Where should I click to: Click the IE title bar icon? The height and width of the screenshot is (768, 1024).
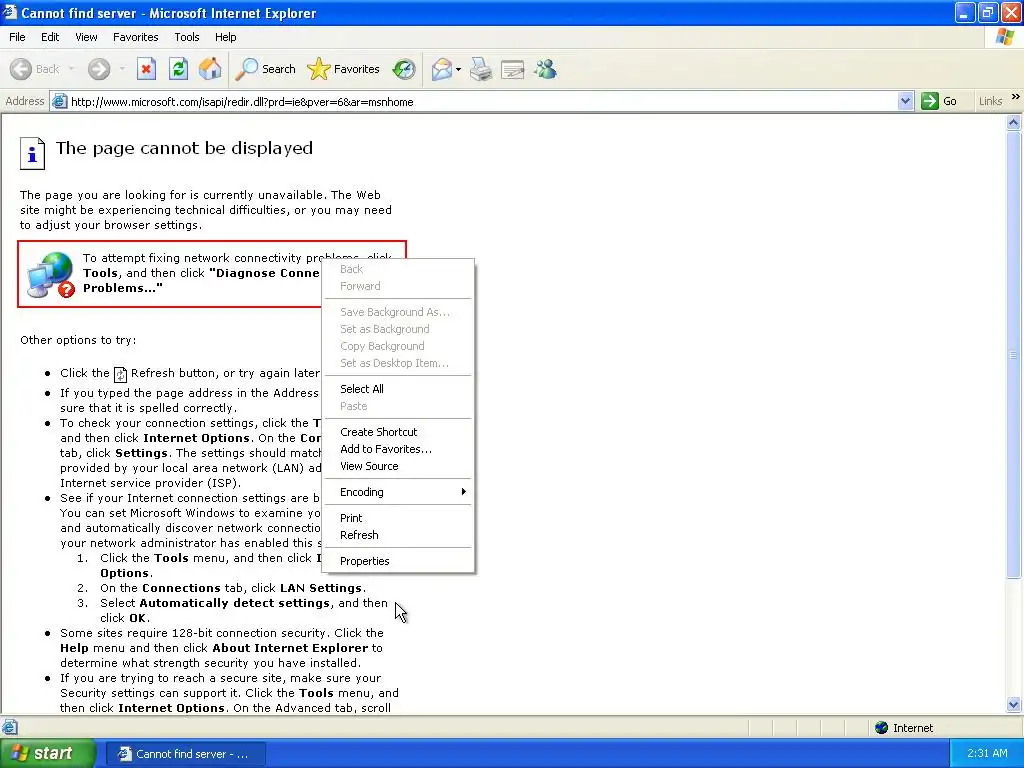point(9,12)
